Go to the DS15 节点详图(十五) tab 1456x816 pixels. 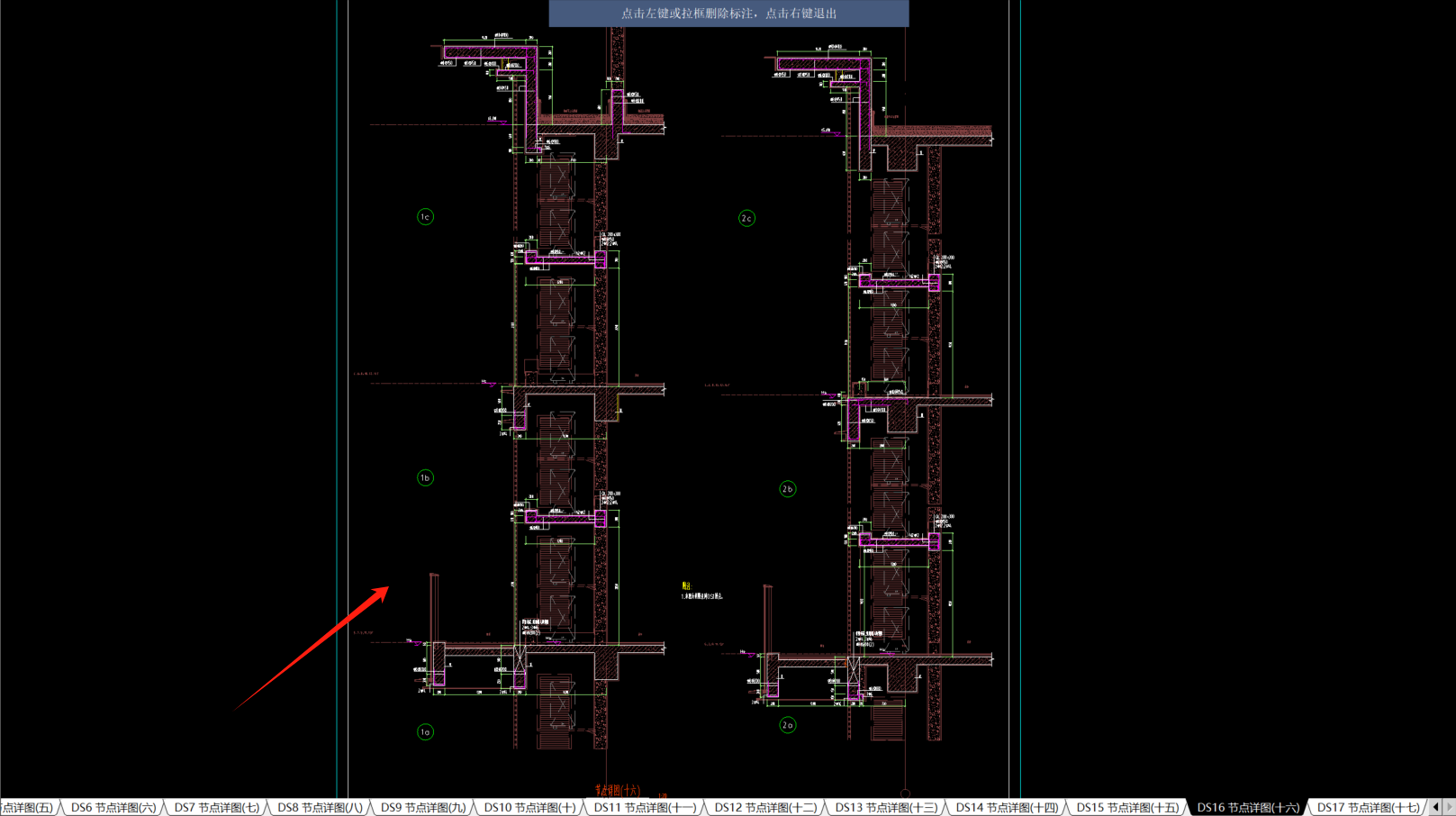click(1127, 808)
